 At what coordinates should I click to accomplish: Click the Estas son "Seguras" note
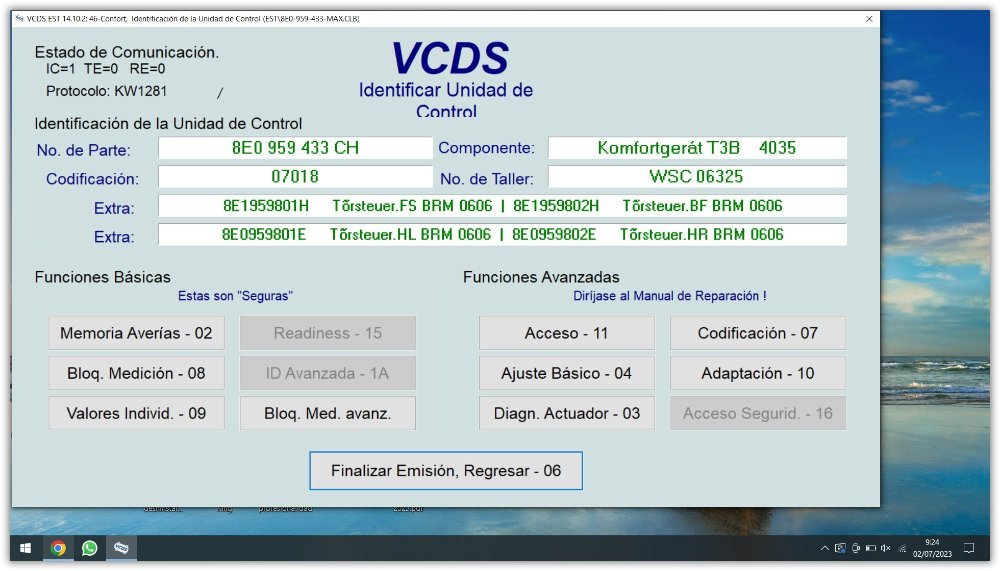[235, 296]
